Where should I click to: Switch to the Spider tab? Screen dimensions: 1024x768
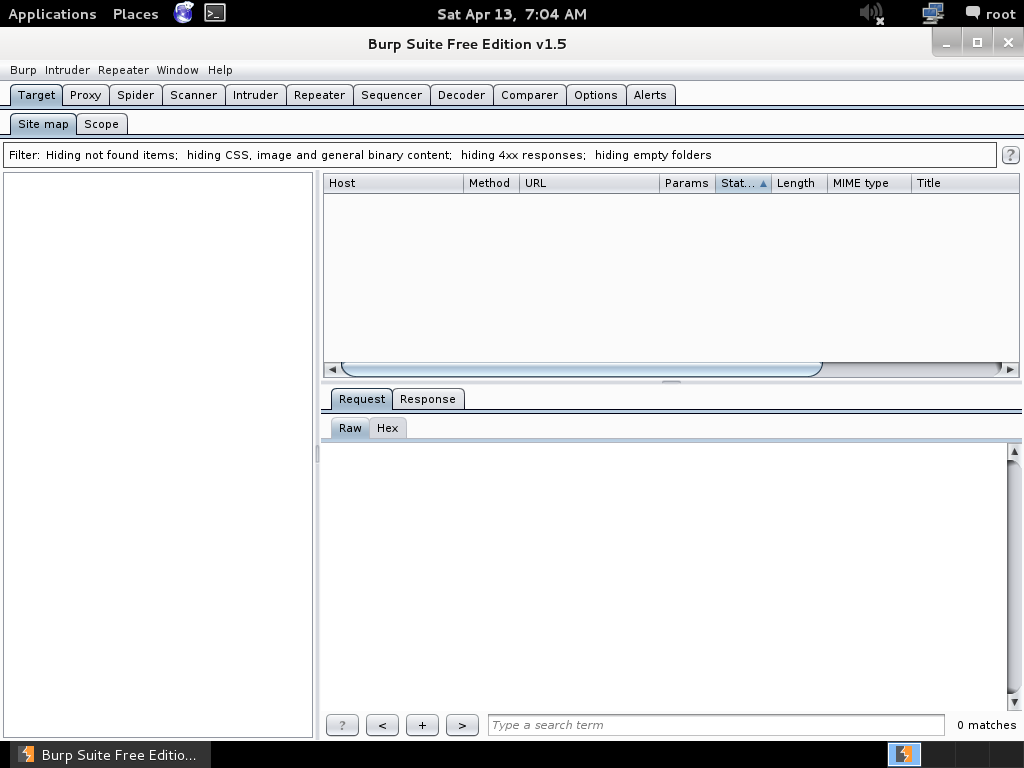pos(136,95)
